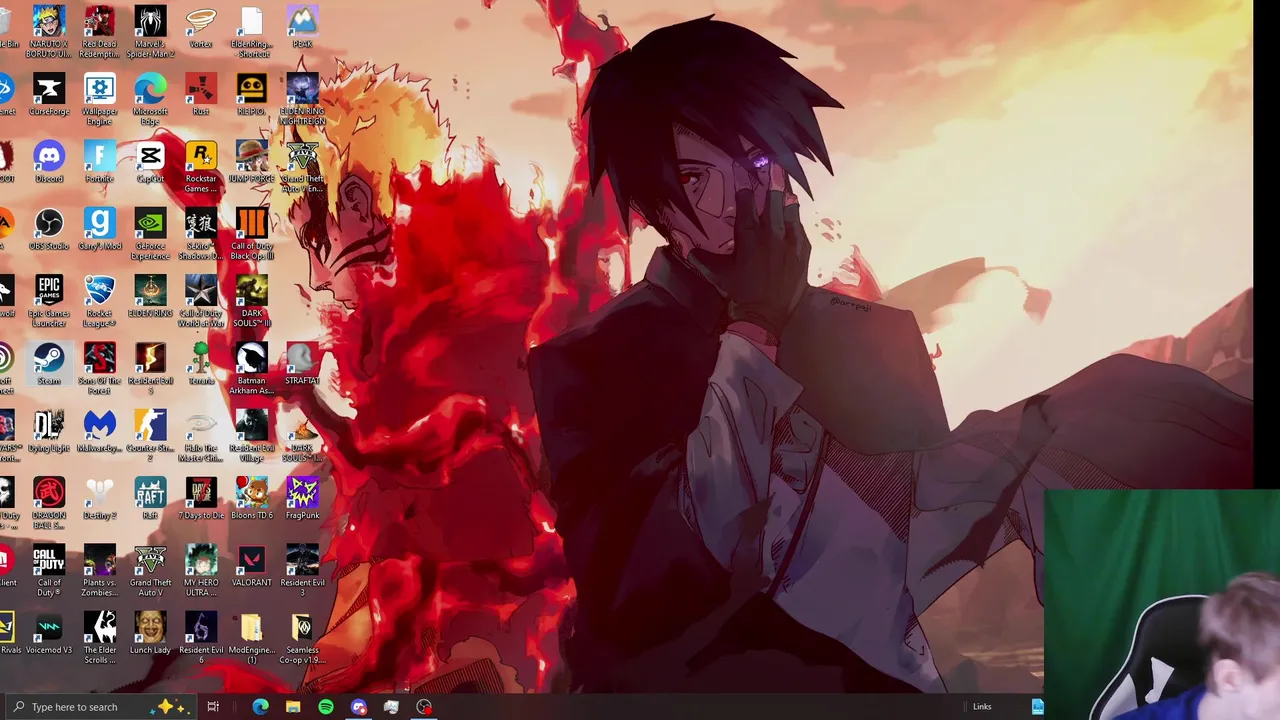Select Halo The Master Chief Collection icon

pyautogui.click(x=201, y=435)
